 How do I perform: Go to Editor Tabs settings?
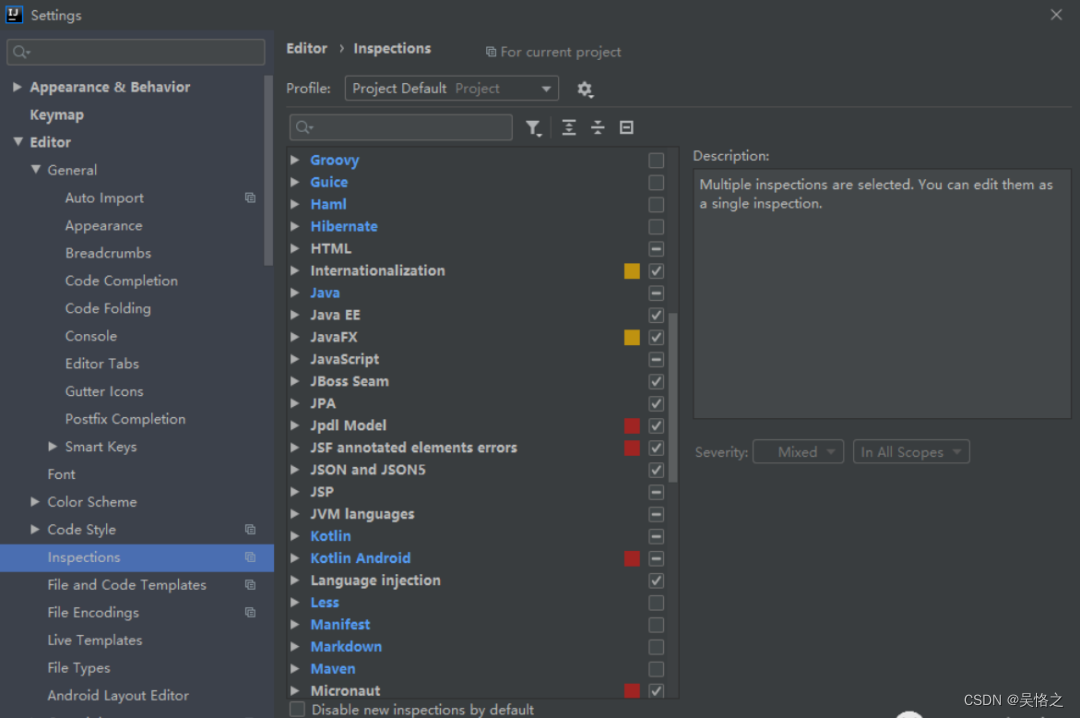(102, 364)
